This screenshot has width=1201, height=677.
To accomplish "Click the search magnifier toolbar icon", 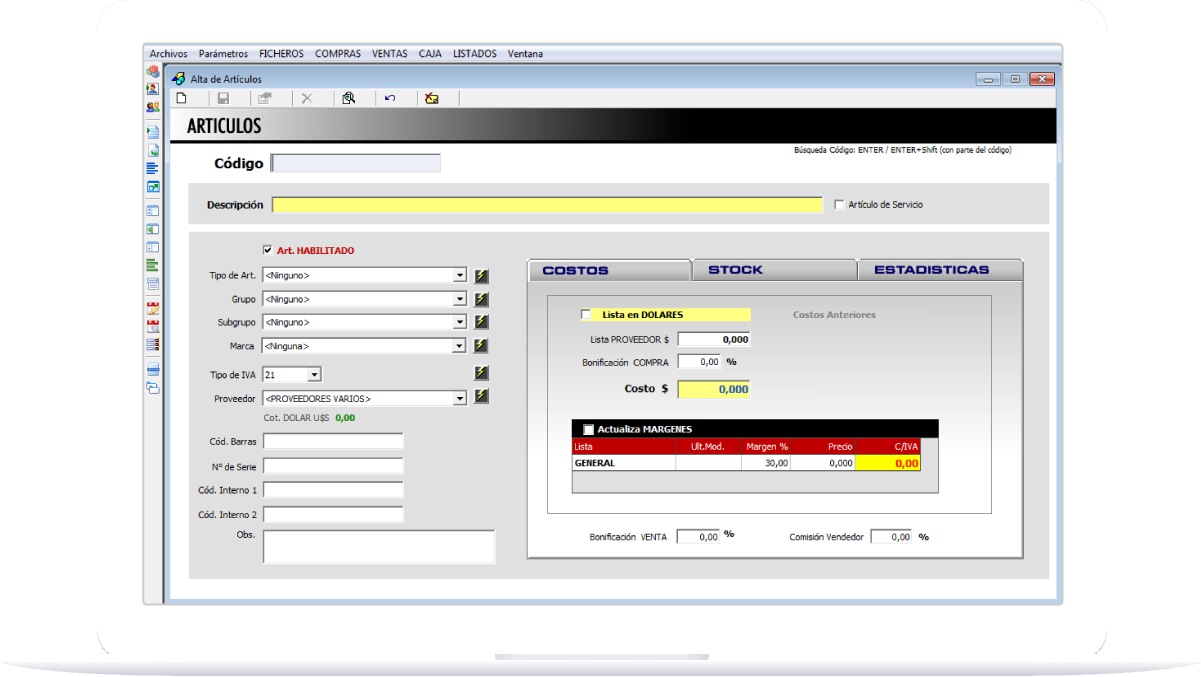I will 348,98.
